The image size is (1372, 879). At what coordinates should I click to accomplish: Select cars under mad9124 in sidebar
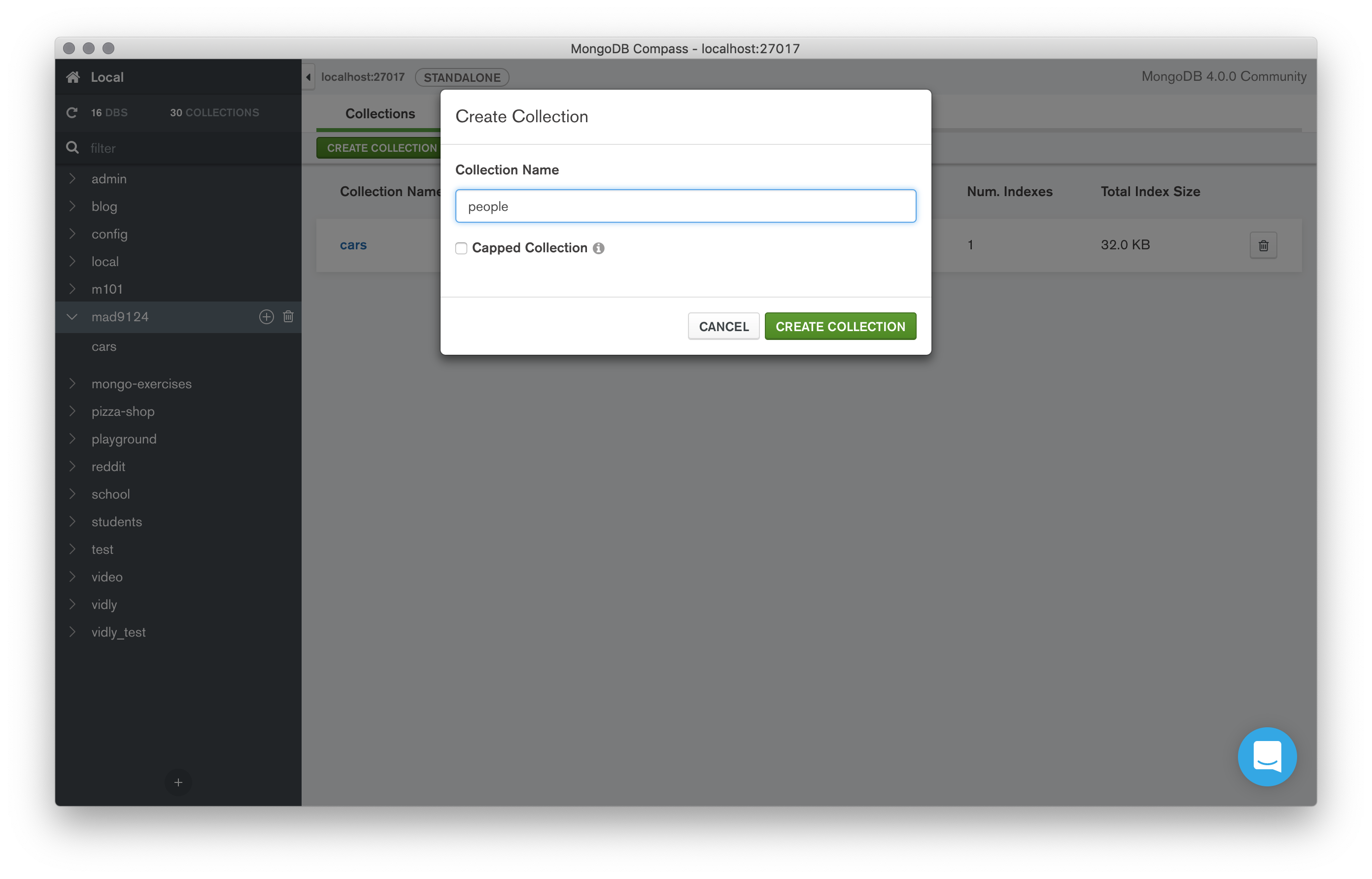[104, 346]
